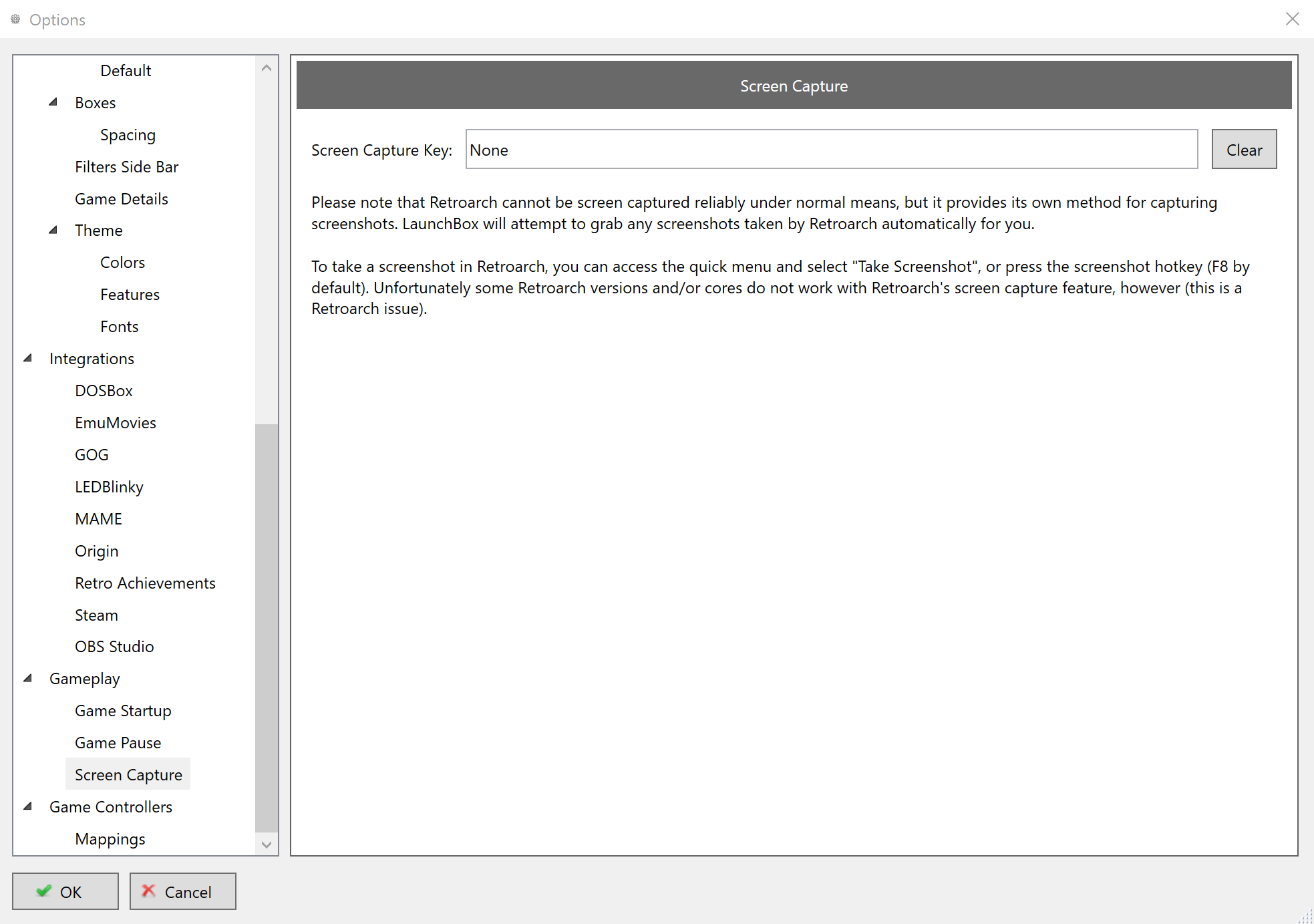
Task: Open Game Details settings
Action: click(121, 199)
